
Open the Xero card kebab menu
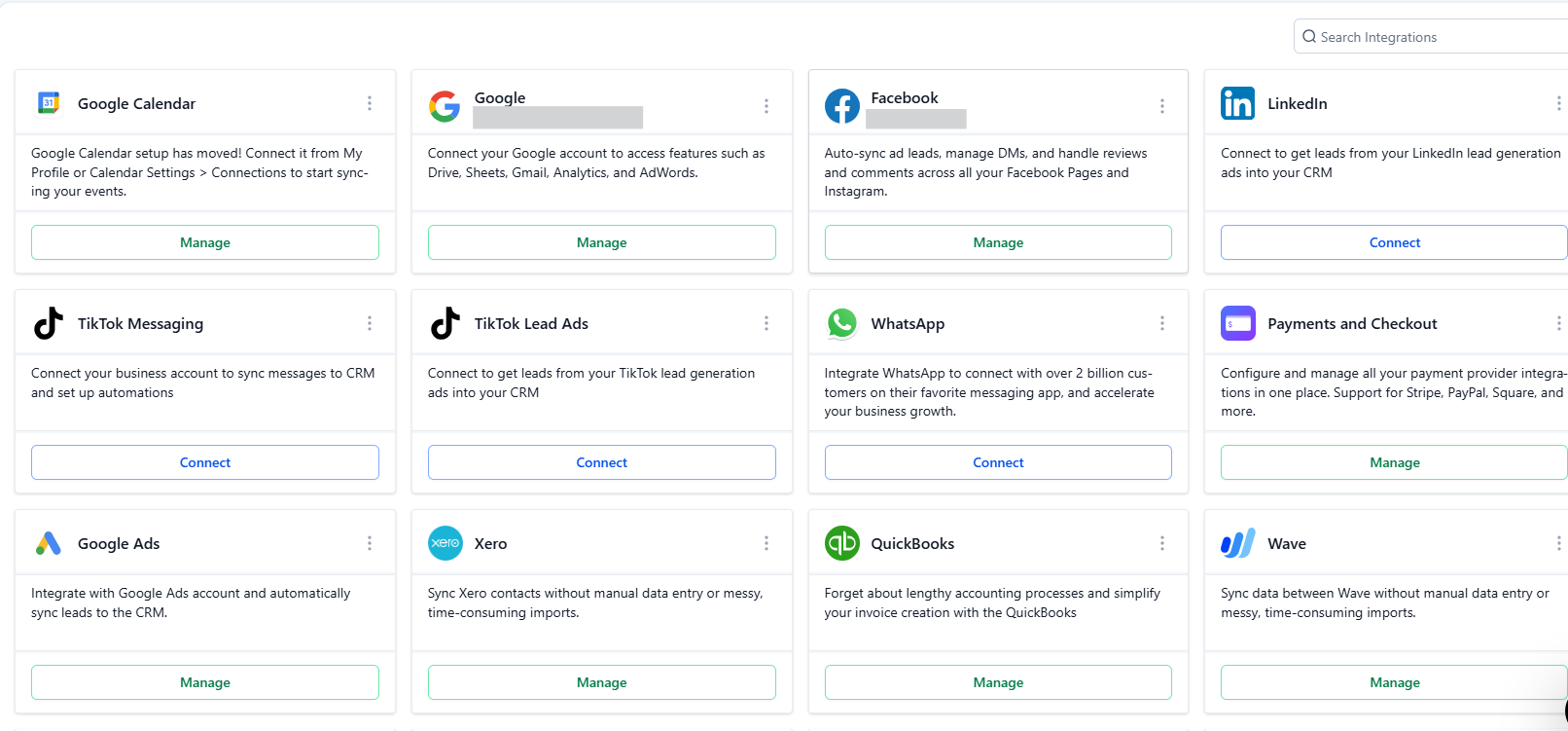766,543
